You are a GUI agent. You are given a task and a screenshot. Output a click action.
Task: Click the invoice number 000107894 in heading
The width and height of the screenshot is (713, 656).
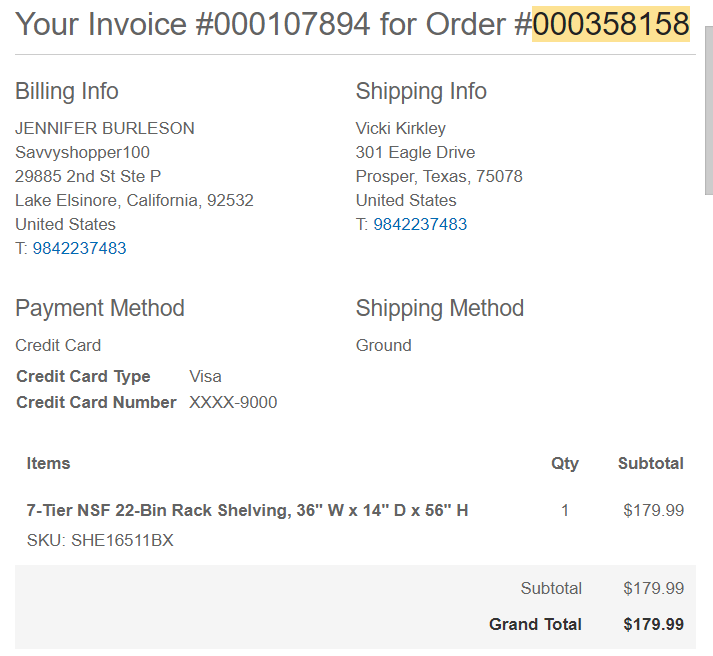tap(291, 24)
